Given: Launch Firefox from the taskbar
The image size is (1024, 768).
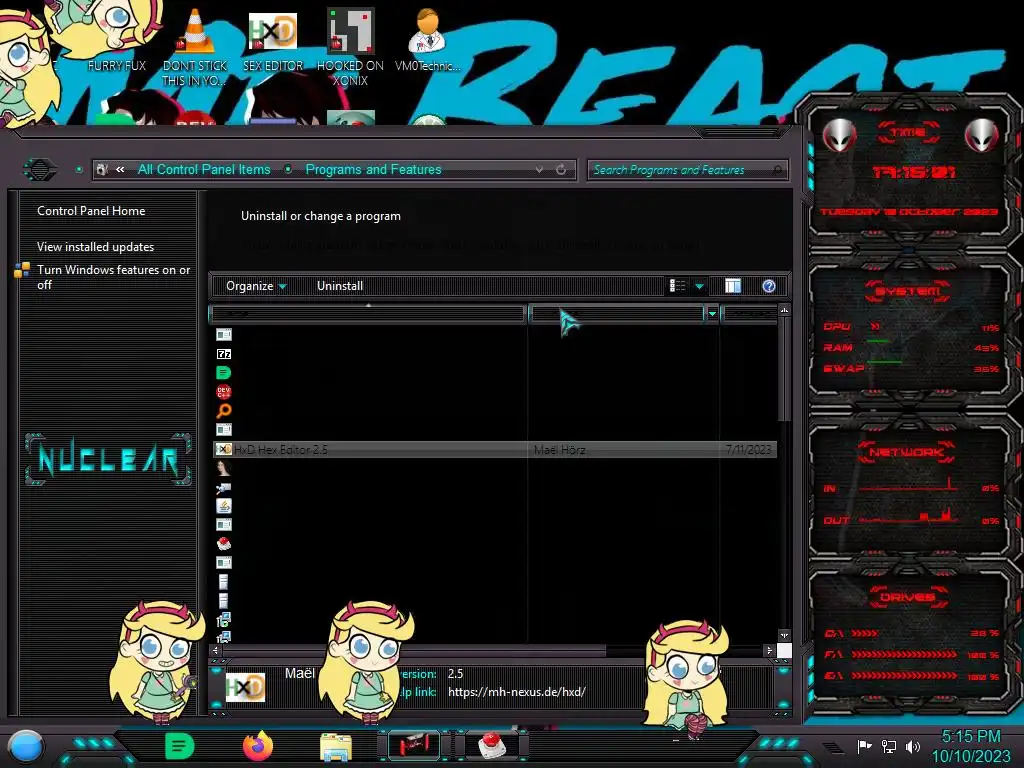Looking at the screenshot, I should (258, 746).
